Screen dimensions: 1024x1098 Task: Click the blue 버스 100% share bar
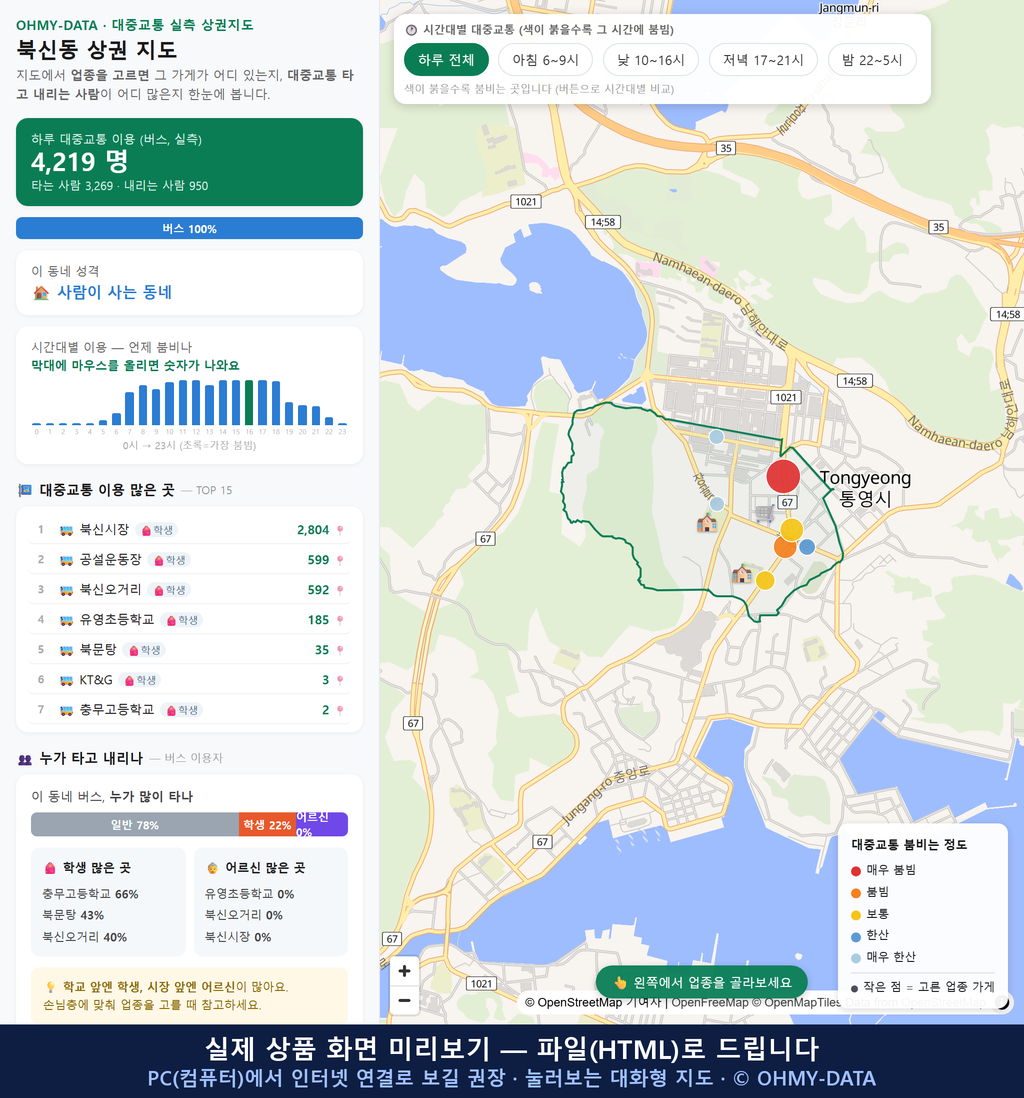pos(189,228)
